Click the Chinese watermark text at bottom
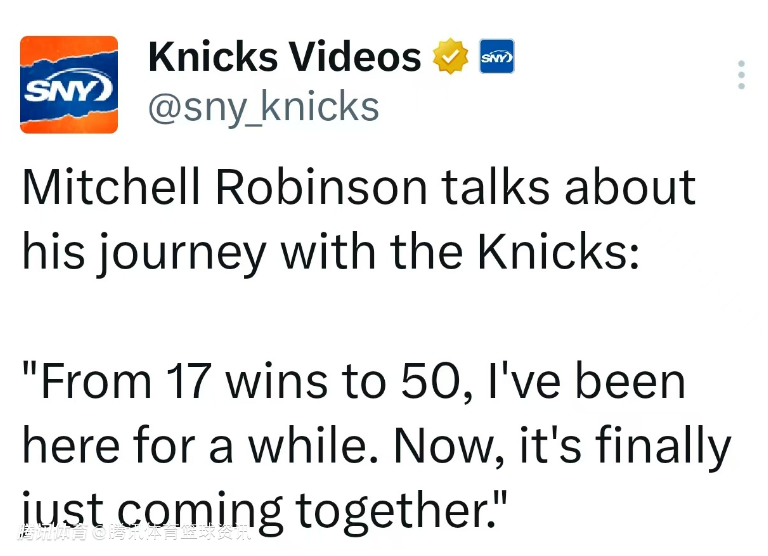This screenshot has height=556, width=768. pyautogui.click(x=135, y=533)
